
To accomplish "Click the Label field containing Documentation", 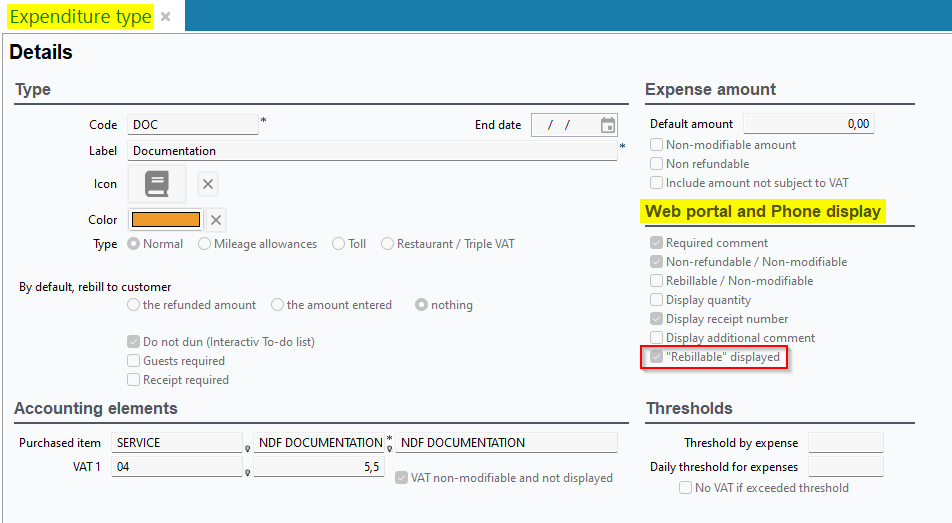I will [x=372, y=151].
